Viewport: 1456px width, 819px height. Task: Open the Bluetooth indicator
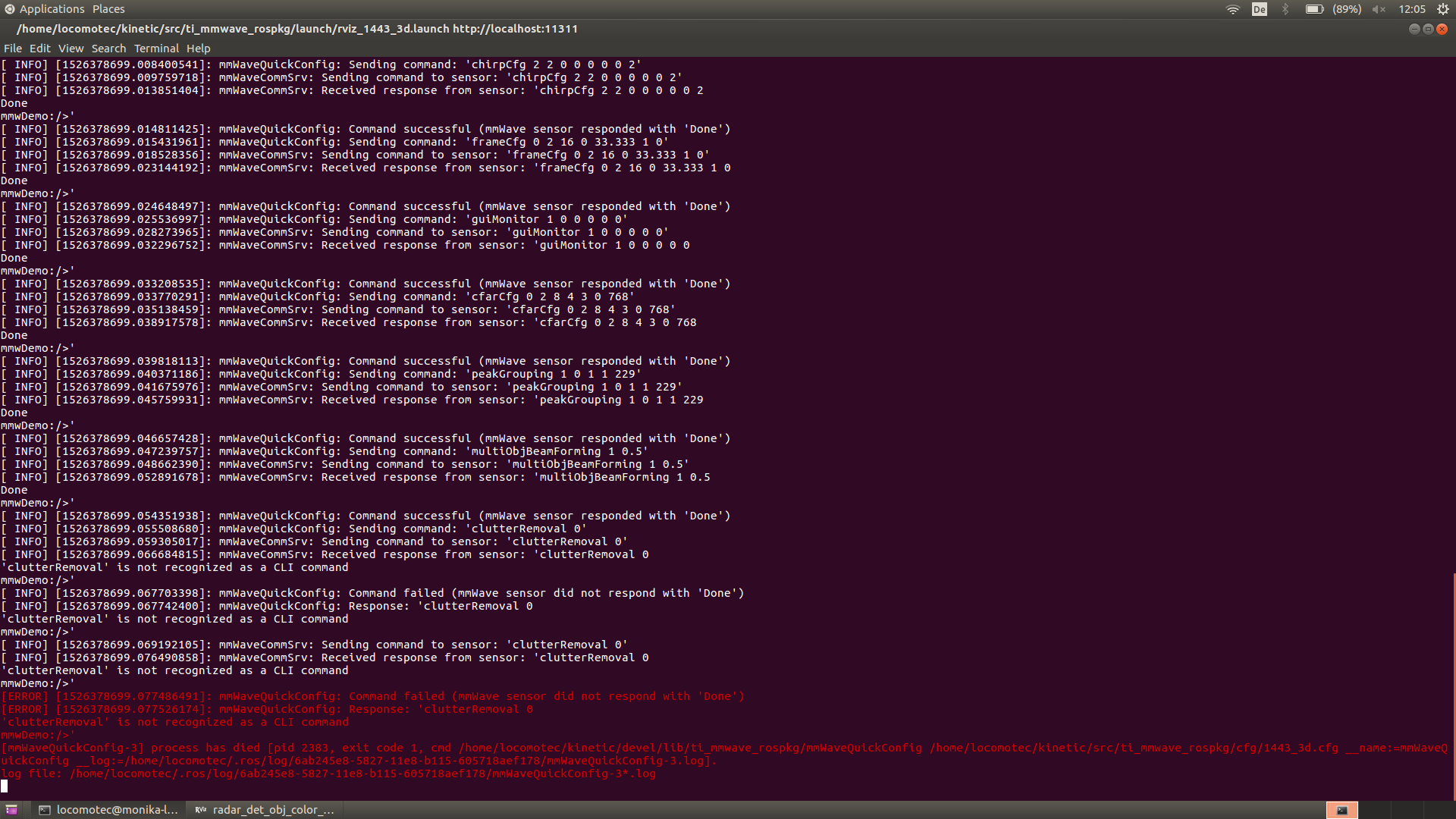tap(1285, 9)
